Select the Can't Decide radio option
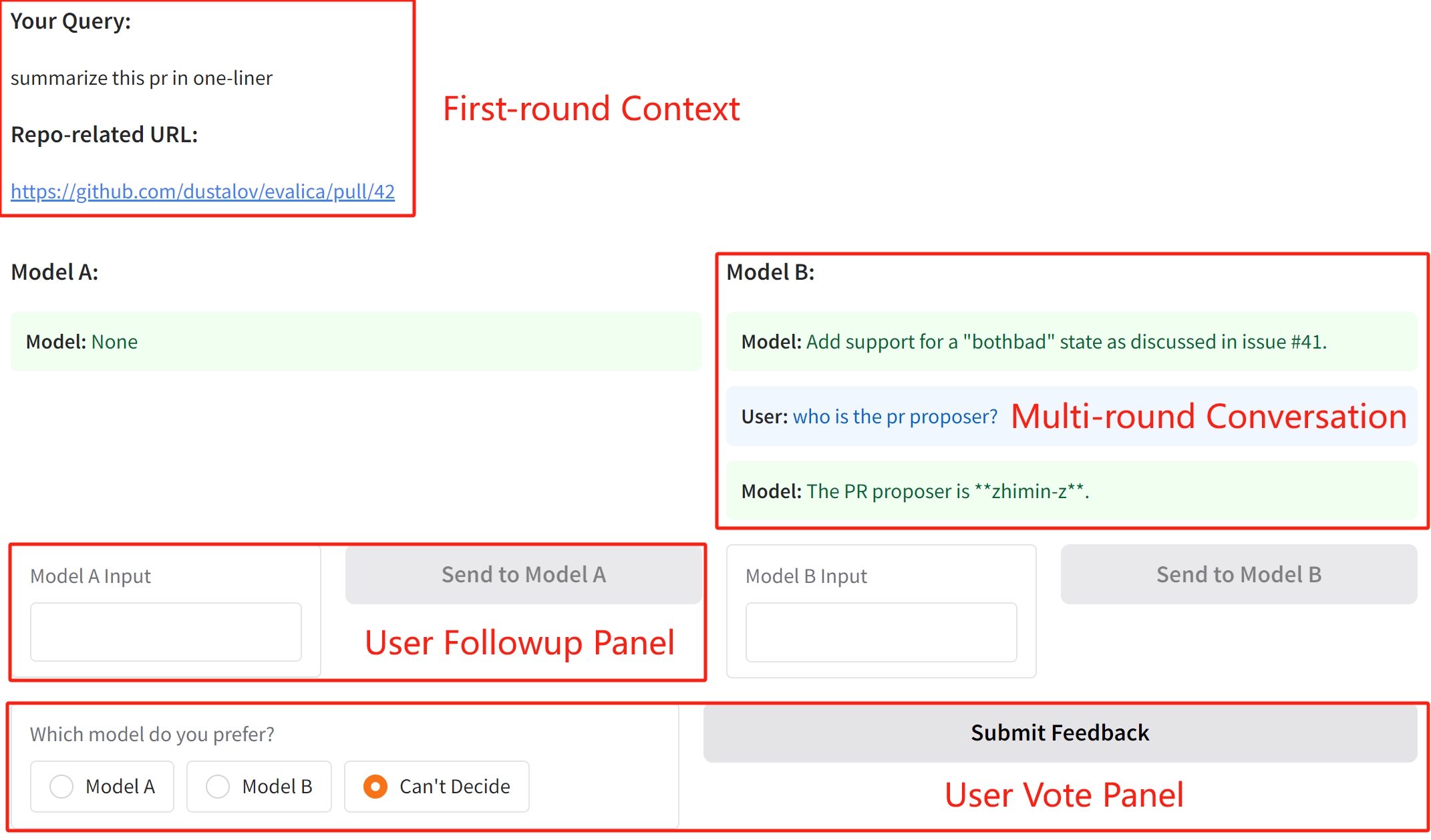The height and width of the screenshot is (840, 1431). tap(375, 787)
